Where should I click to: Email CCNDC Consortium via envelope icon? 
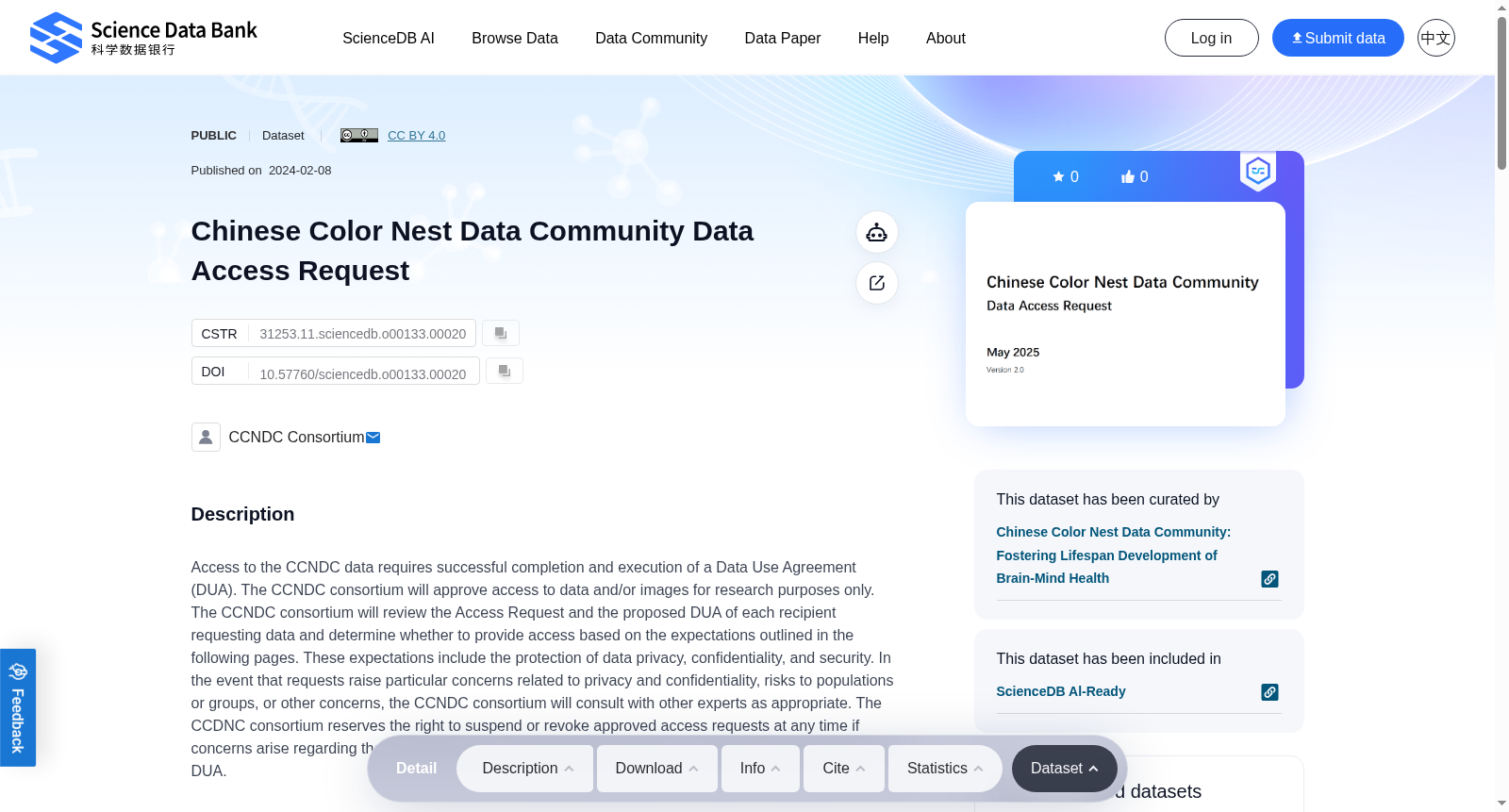(373, 438)
